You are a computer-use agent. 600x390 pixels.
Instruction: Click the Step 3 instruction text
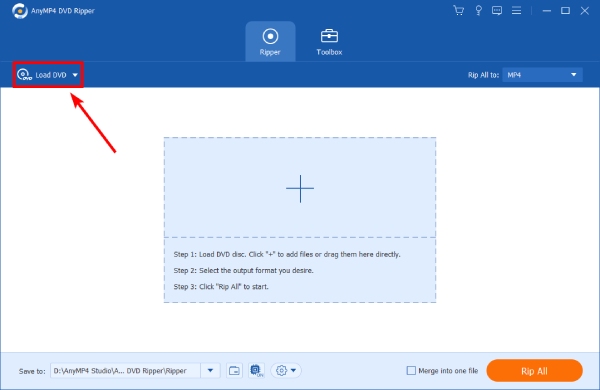tap(221, 286)
